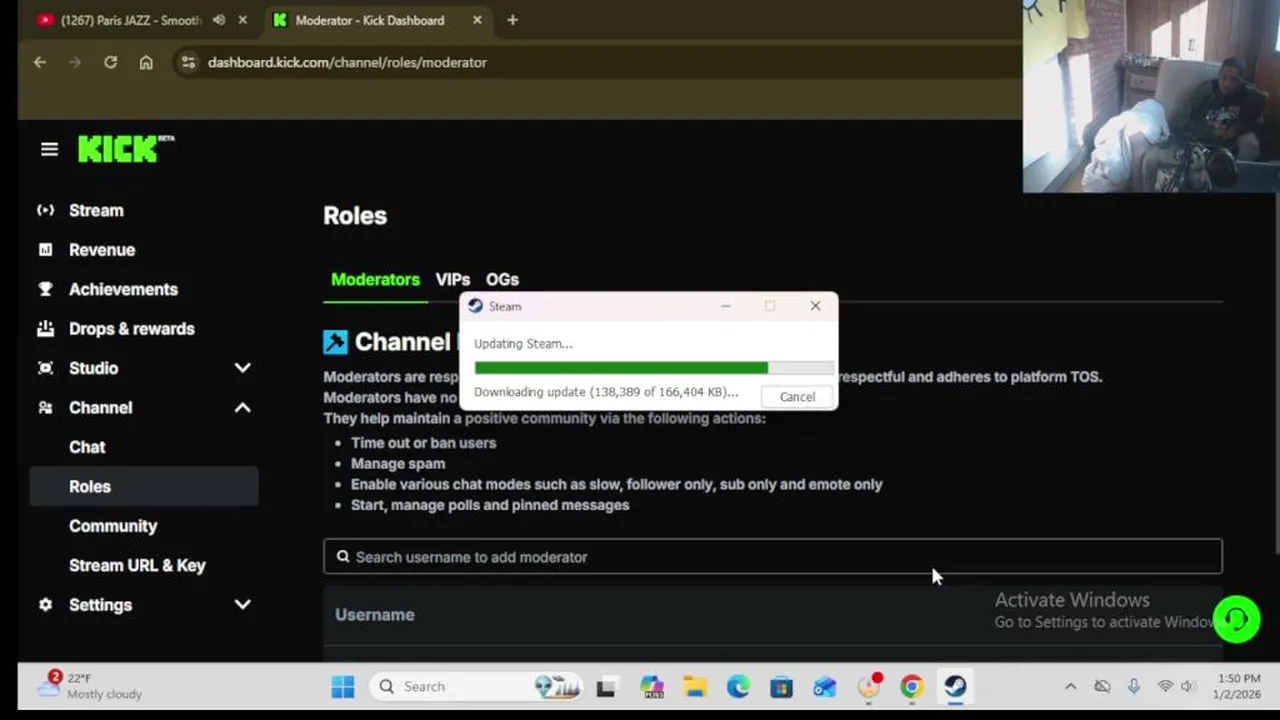This screenshot has width=1280, height=720.
Task: View site information icon in address bar
Action: tap(188, 62)
